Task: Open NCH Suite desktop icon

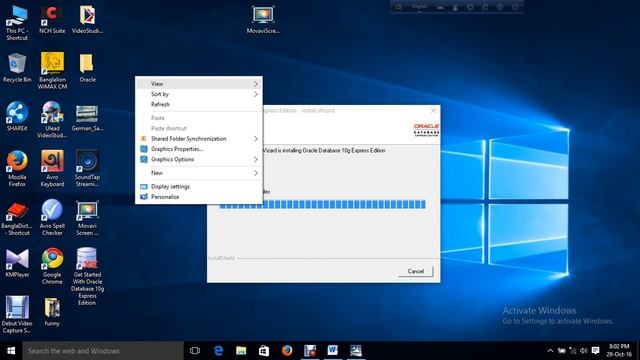Action: [x=52, y=20]
